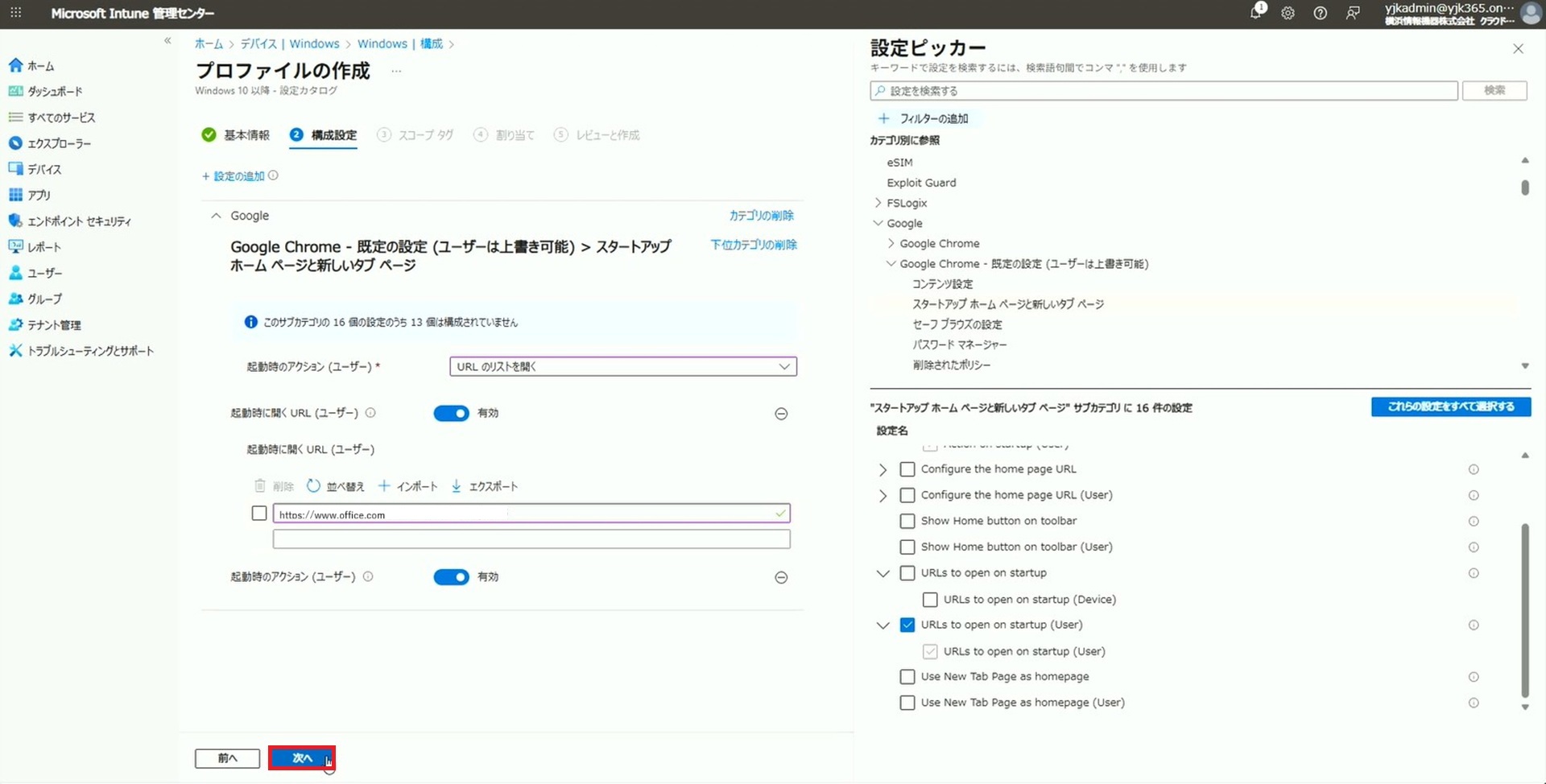This screenshot has width=1546, height=784.
Task: Open the notifications bell icon
Action: (x=1255, y=13)
